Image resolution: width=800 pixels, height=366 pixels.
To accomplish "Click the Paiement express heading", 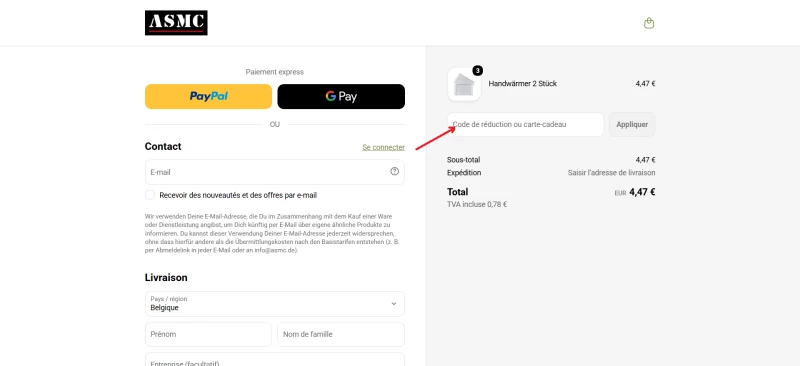I will point(274,72).
